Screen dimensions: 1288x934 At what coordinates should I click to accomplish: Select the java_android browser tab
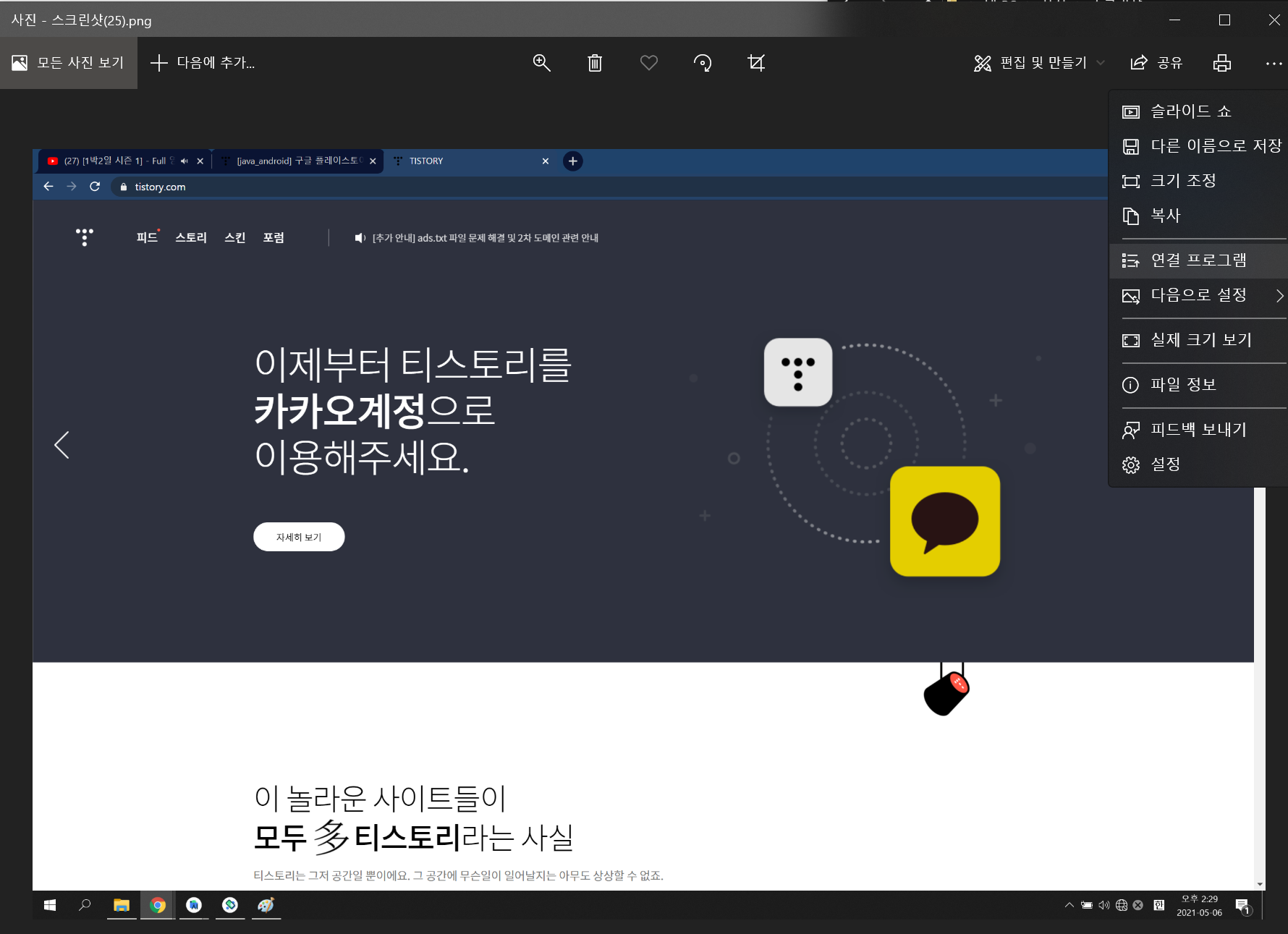pyautogui.click(x=298, y=161)
